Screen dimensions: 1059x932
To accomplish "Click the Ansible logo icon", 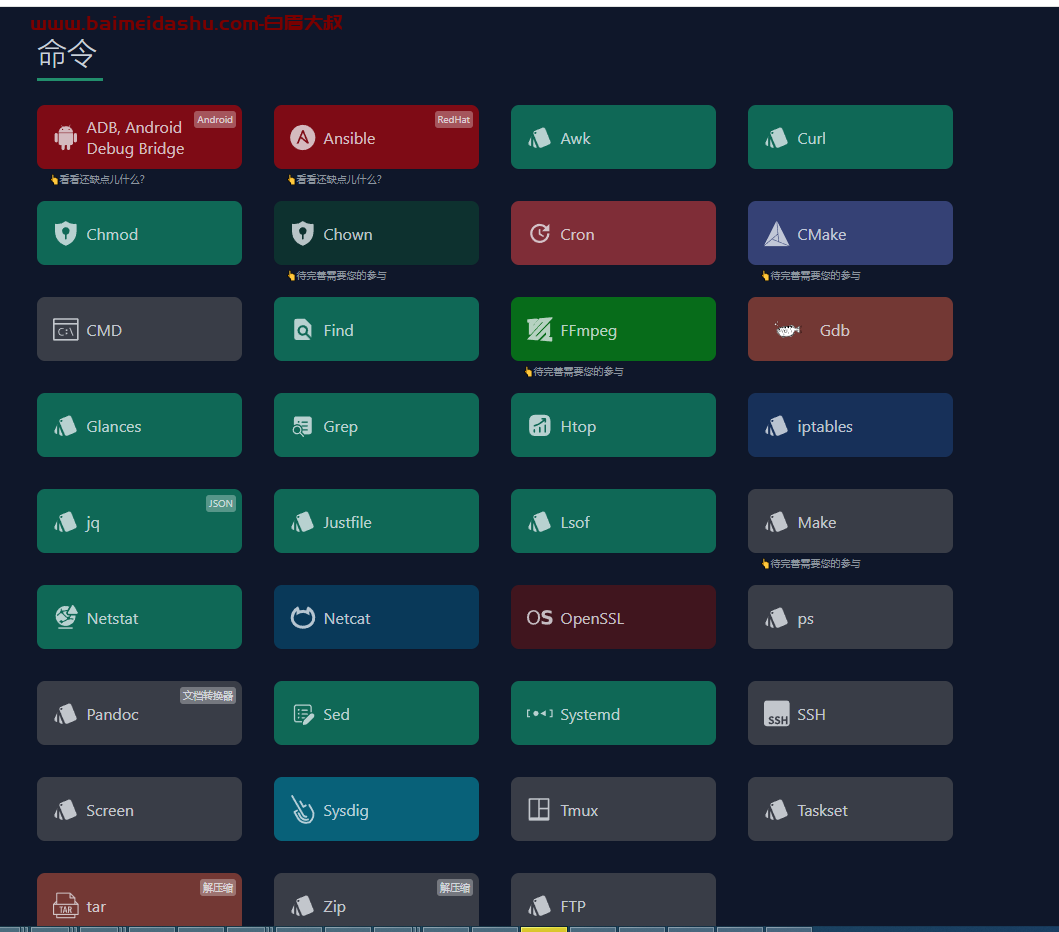I will click(303, 138).
